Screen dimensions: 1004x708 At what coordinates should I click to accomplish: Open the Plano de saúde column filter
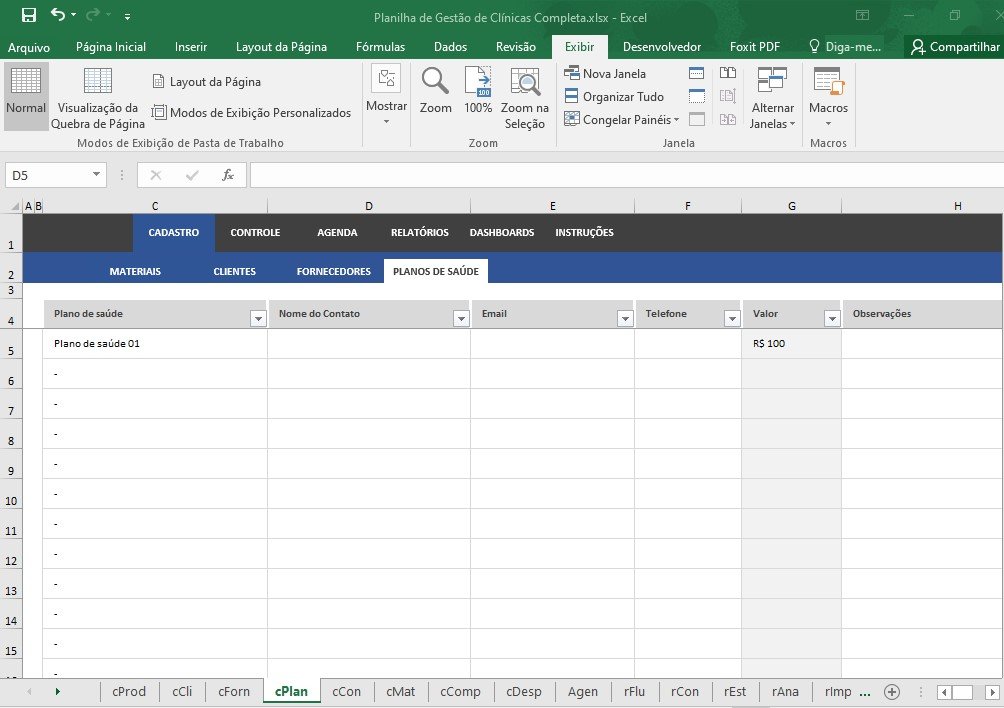point(258,319)
